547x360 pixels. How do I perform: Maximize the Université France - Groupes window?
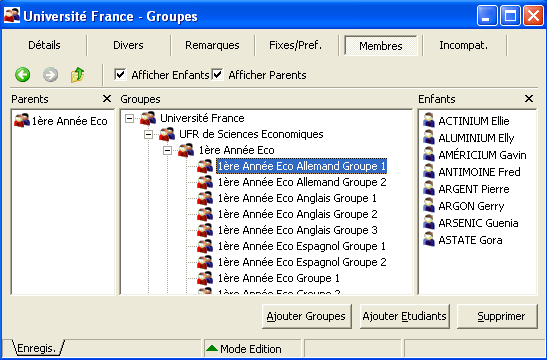(510, 16)
